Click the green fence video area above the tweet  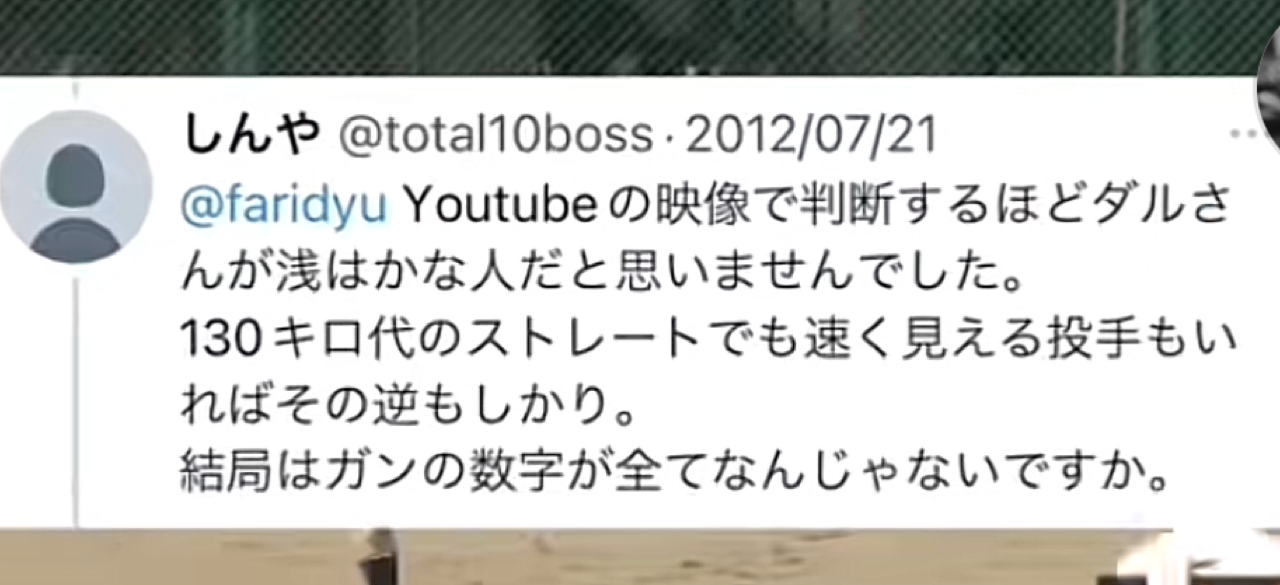[x=640, y=37]
